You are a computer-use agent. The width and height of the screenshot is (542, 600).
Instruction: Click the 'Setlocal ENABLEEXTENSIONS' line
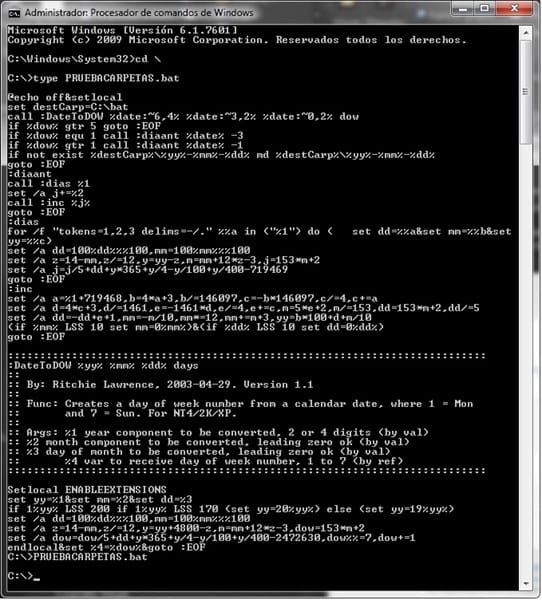(x=87, y=490)
